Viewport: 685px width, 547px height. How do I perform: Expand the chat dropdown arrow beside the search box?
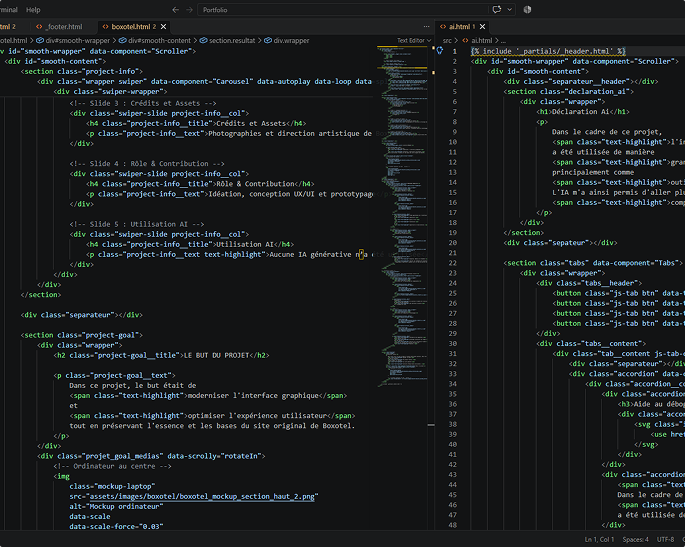click(509, 10)
